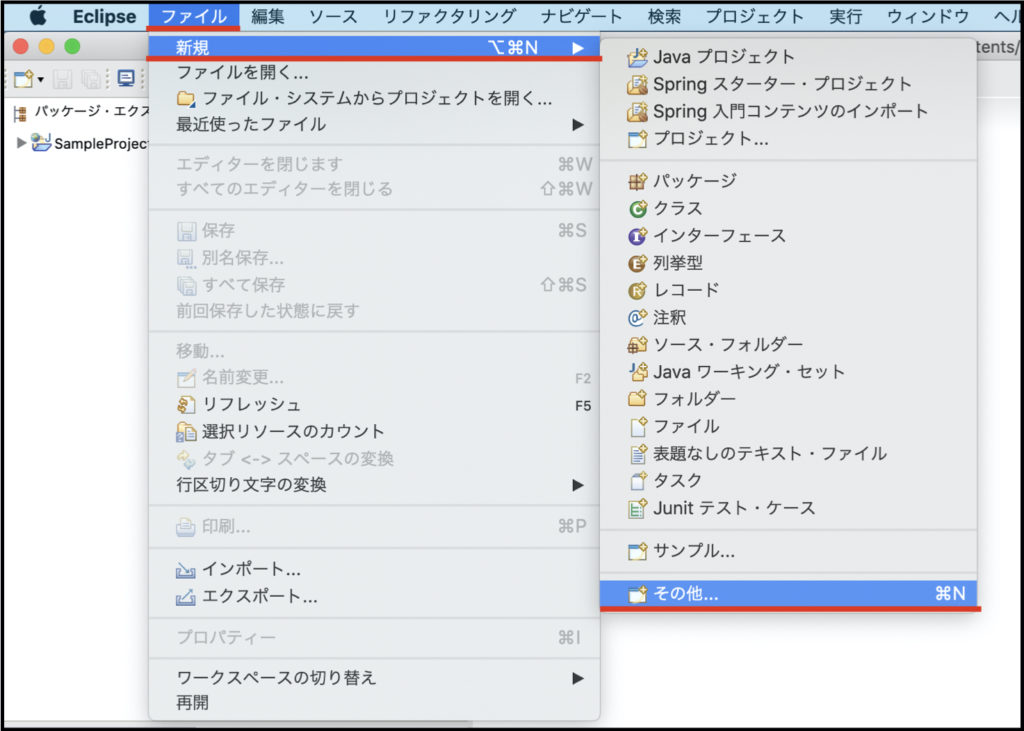The width and height of the screenshot is (1024, 731).
Task: Click the リフレッシュ icon entry
Action: 374,405
